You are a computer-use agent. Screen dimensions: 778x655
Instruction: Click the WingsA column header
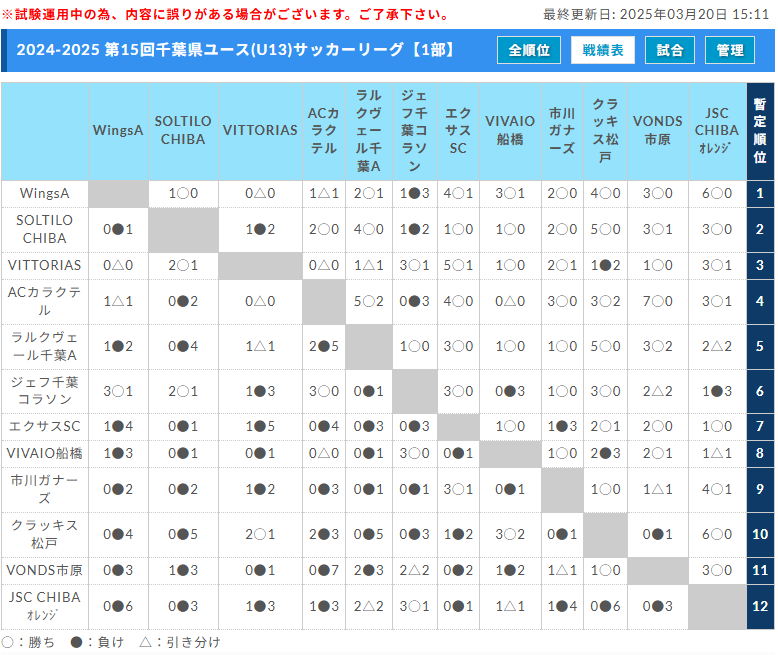click(118, 131)
